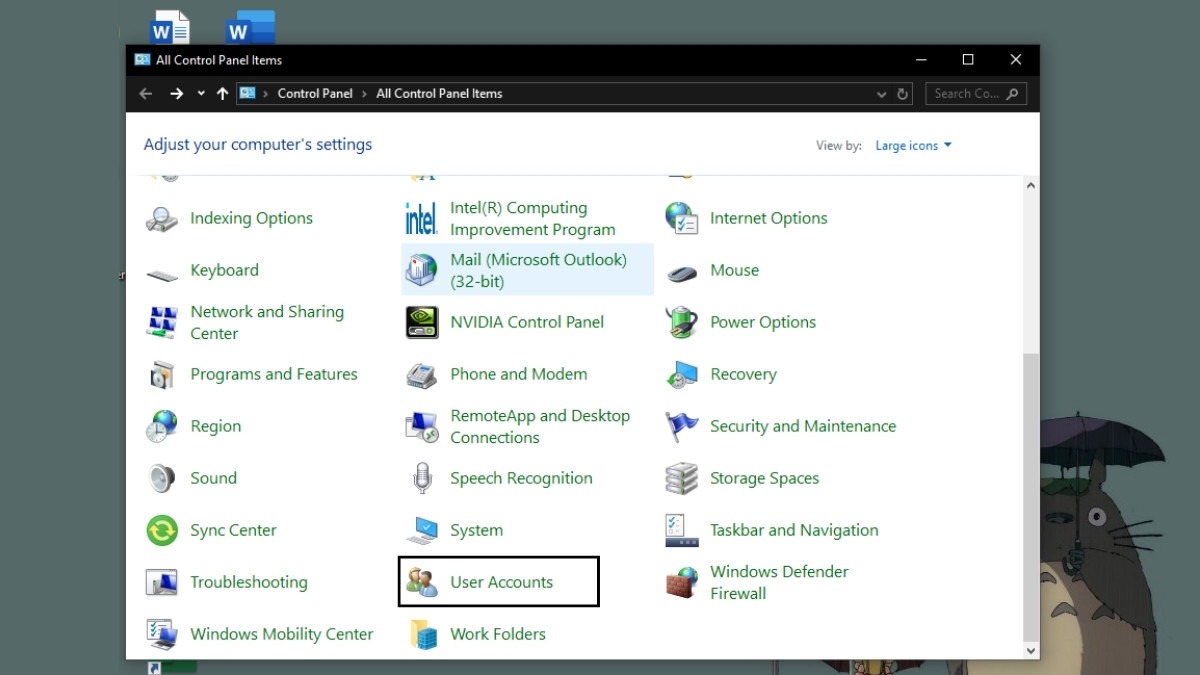Click the Control Panel breadcrumb segment
Image resolution: width=1200 pixels, height=675 pixels.
coord(315,94)
